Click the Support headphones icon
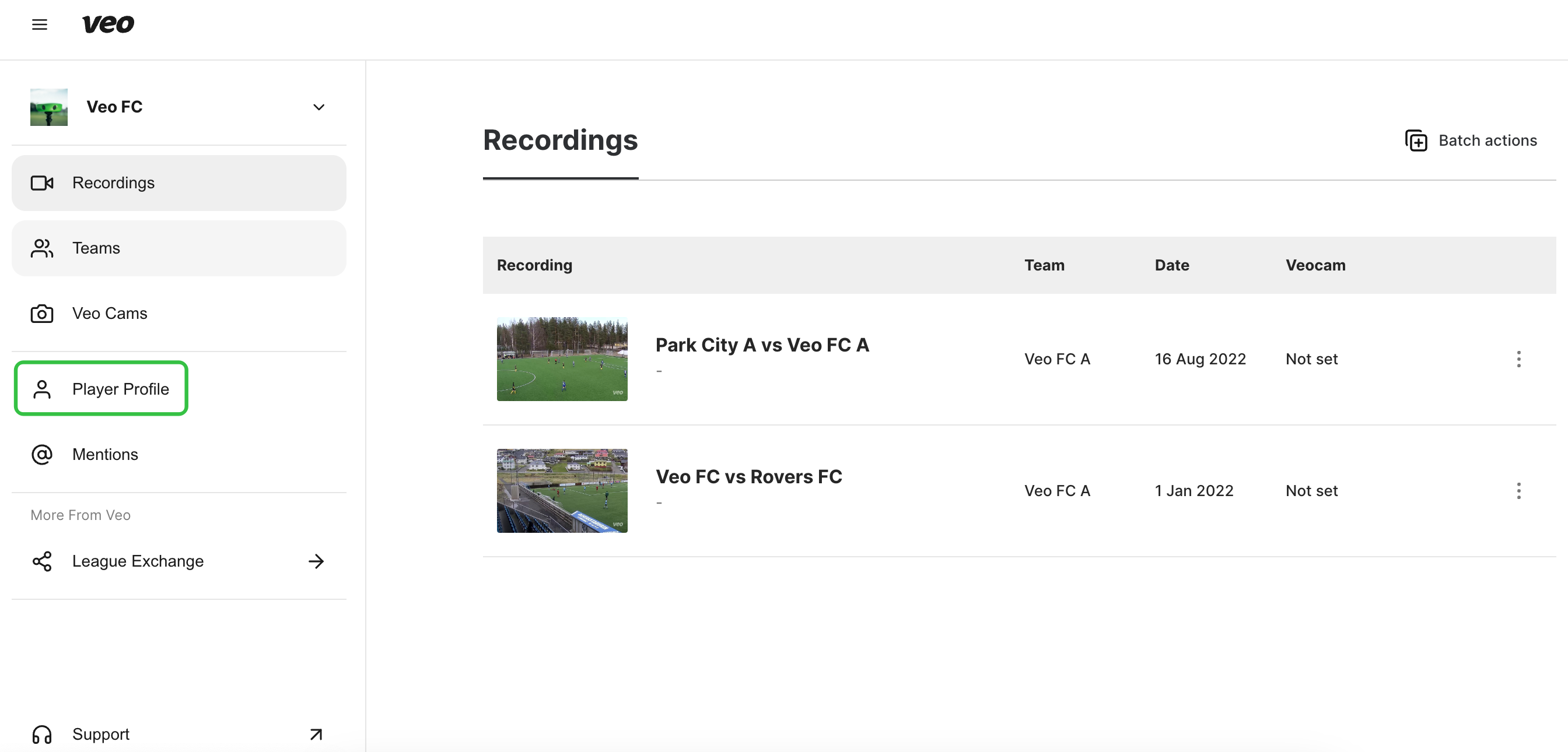This screenshot has height=752, width=1568. 42,735
